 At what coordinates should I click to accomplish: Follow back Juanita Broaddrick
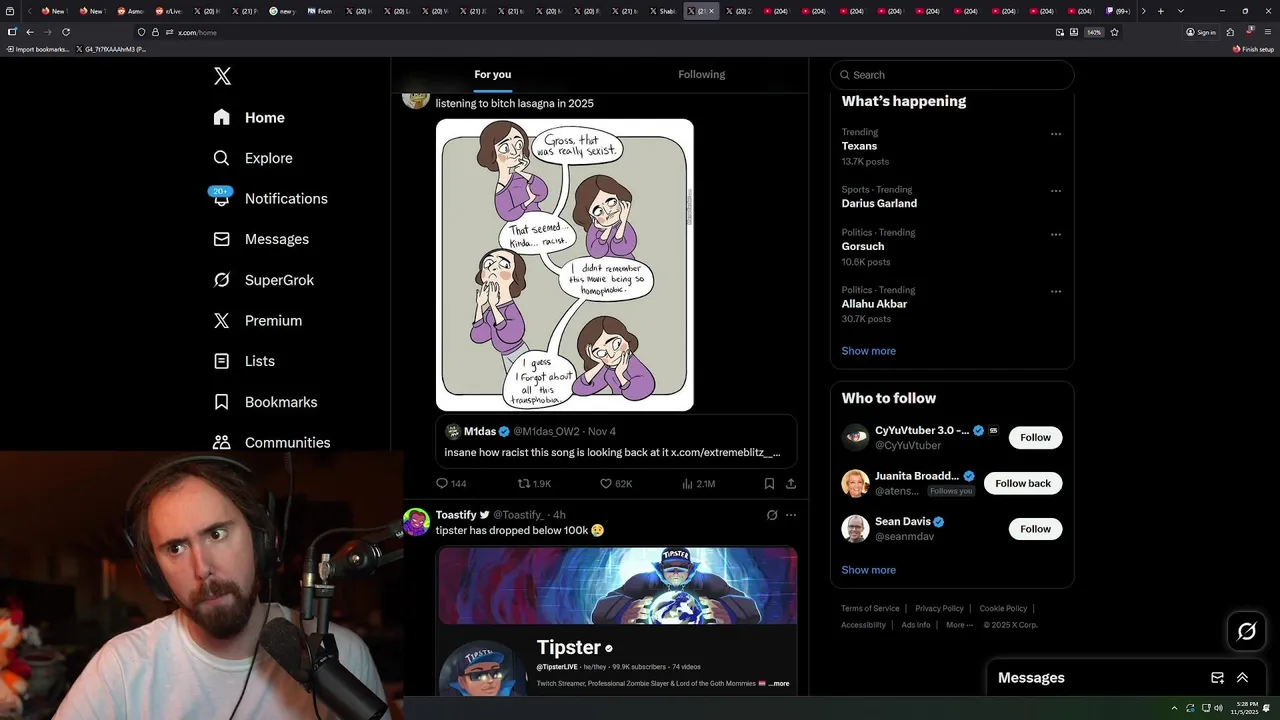1023,483
